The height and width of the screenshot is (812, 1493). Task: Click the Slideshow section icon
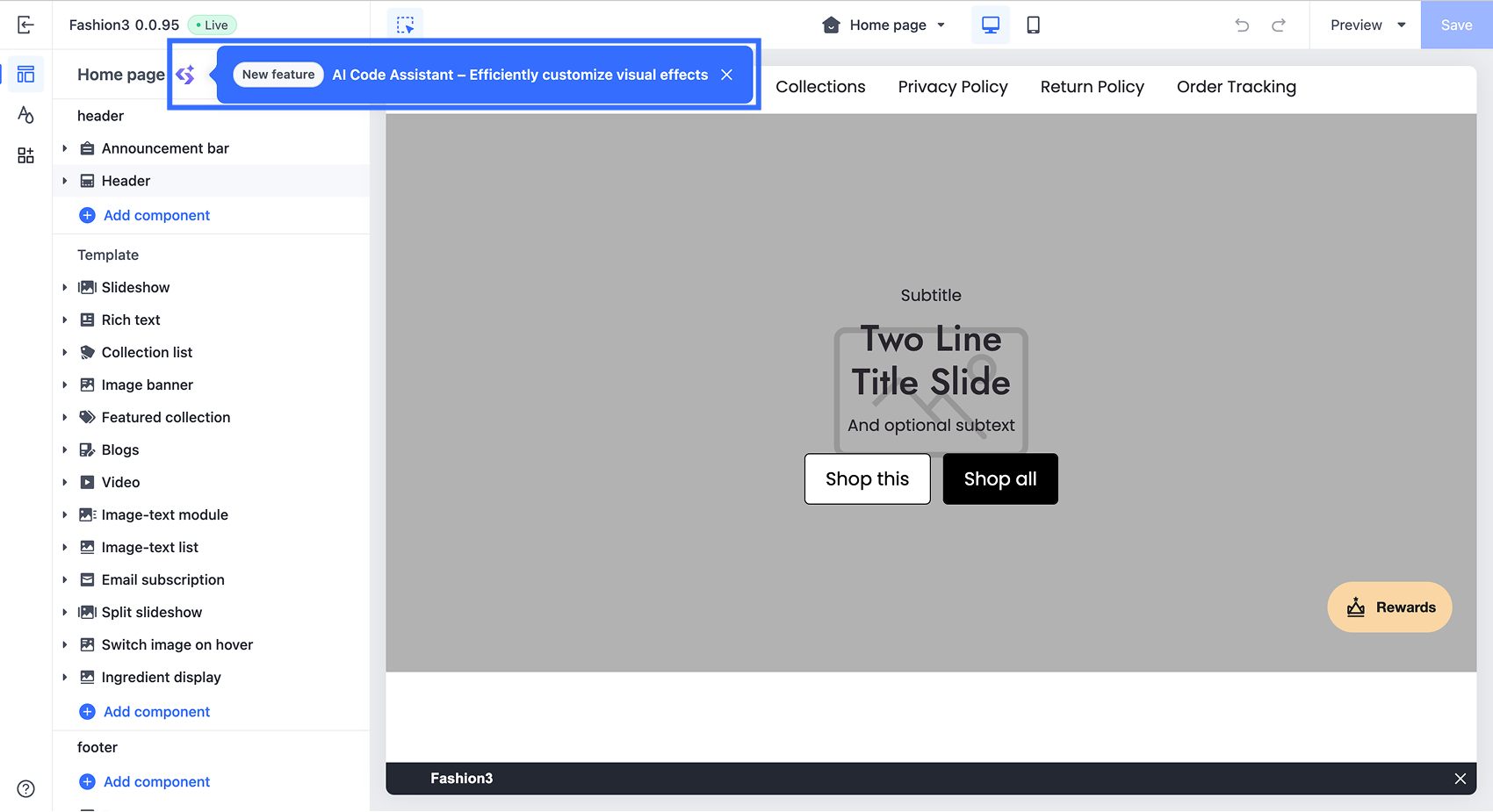point(87,287)
